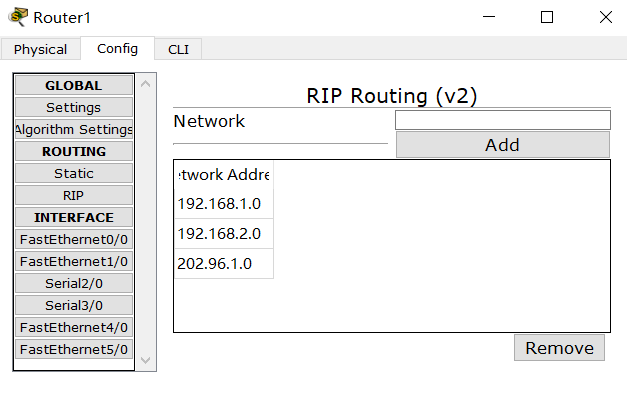Select the Config tab
This screenshot has width=628, height=393.
(x=117, y=48)
